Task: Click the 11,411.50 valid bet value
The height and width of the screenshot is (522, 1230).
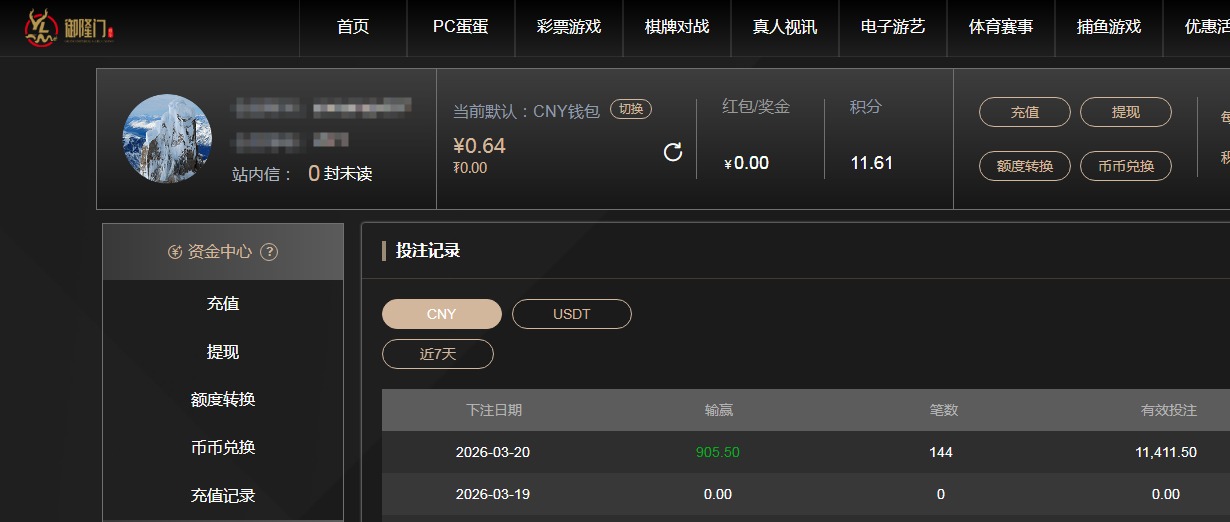Action: pos(1166,452)
